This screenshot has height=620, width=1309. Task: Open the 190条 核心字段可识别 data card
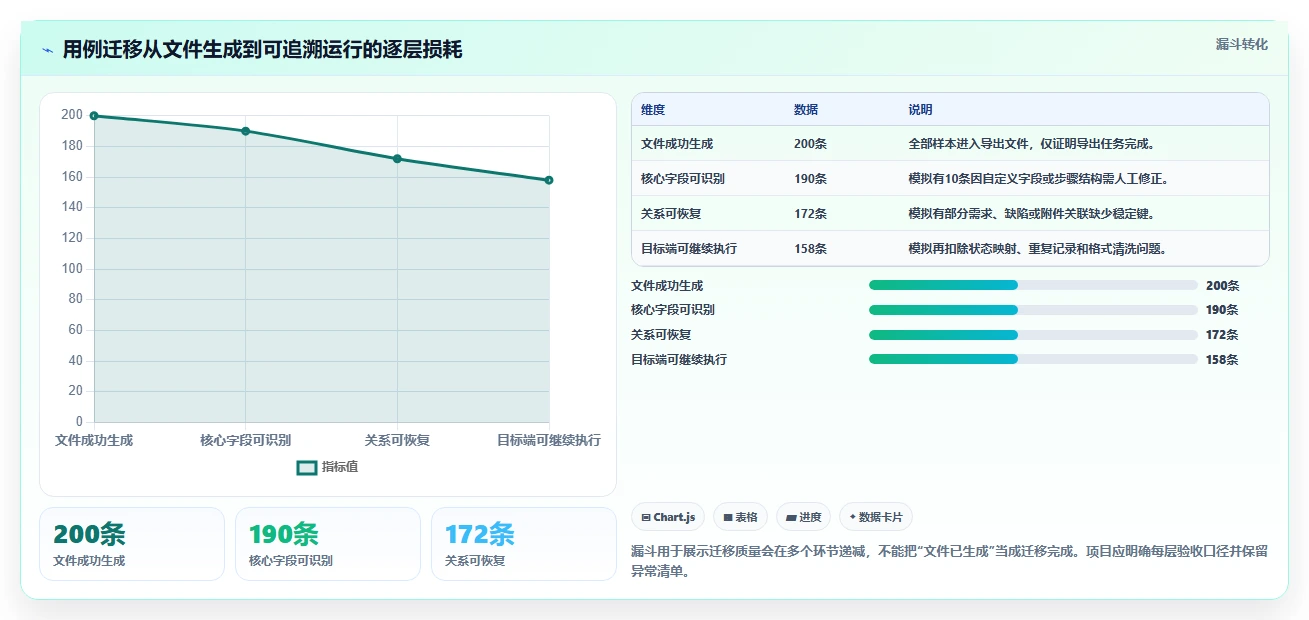coord(328,544)
